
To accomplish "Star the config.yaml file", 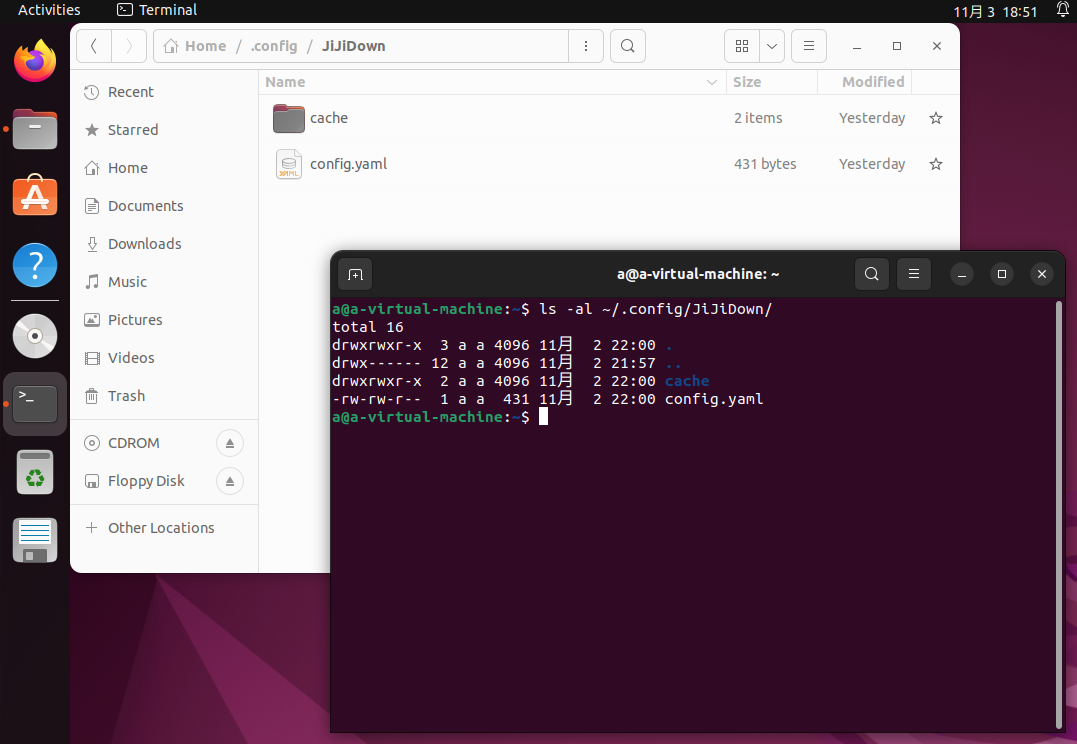I will (936, 164).
